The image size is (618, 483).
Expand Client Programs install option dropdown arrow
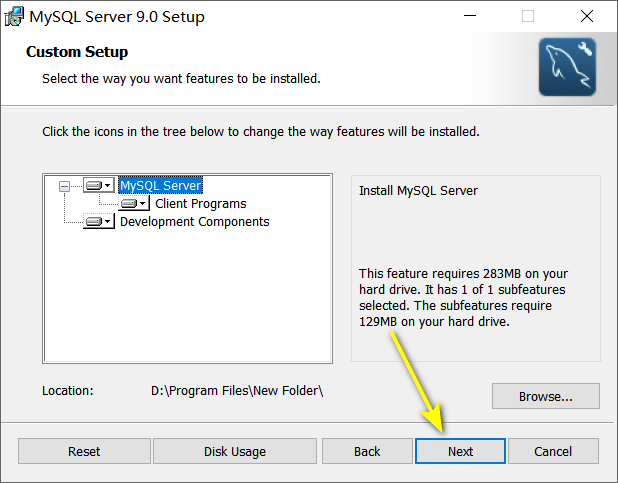point(143,203)
